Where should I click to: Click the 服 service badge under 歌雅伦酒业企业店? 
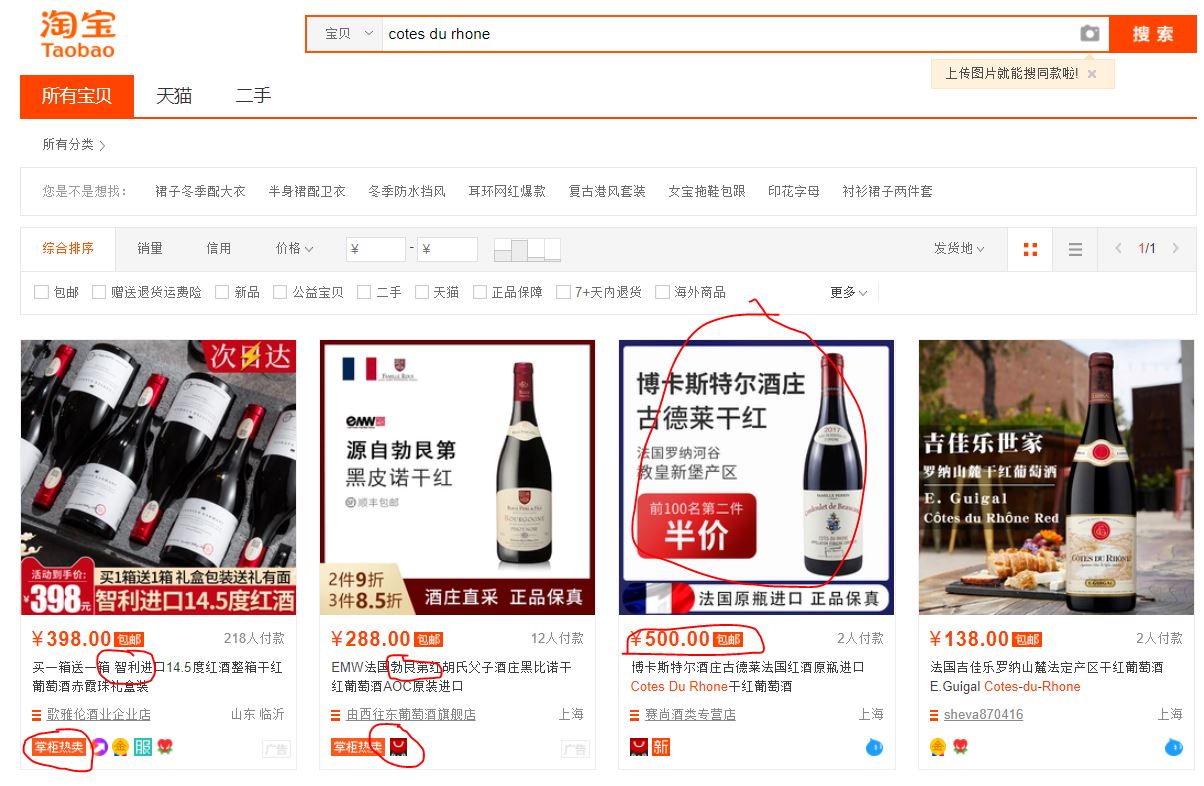tap(142, 746)
